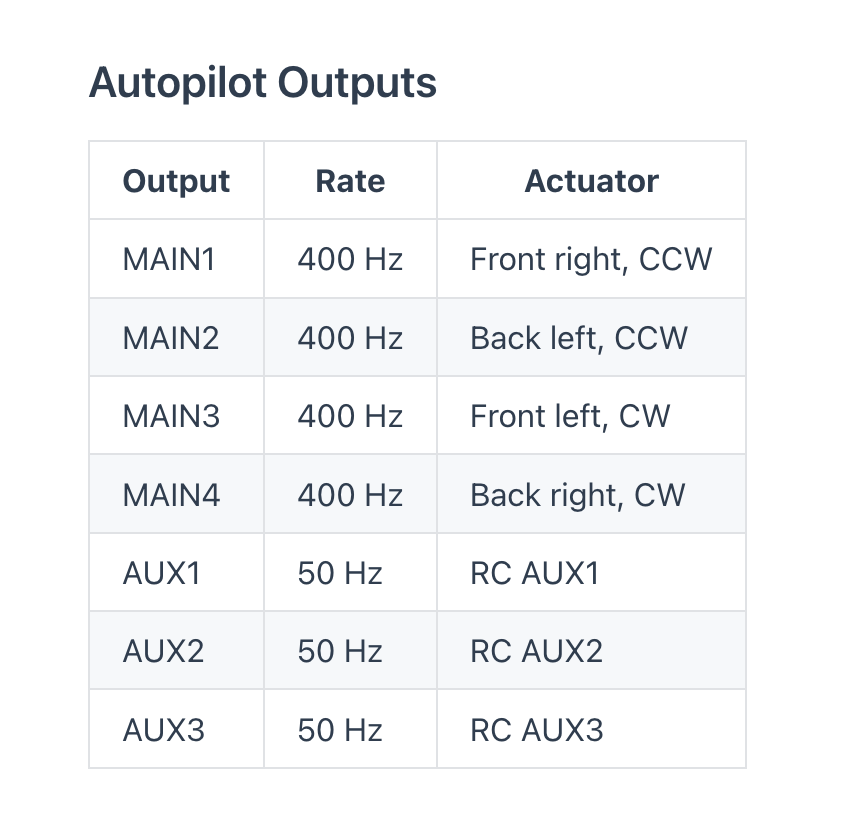860x830 pixels.
Task: Click the Autopilot Outputs heading
Action: click(x=262, y=83)
